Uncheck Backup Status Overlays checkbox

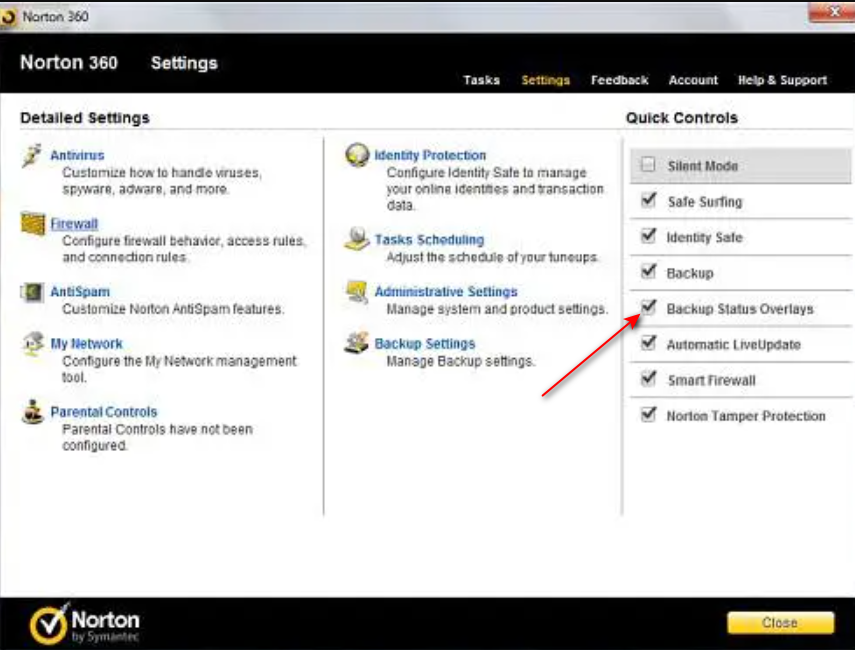[648, 307]
